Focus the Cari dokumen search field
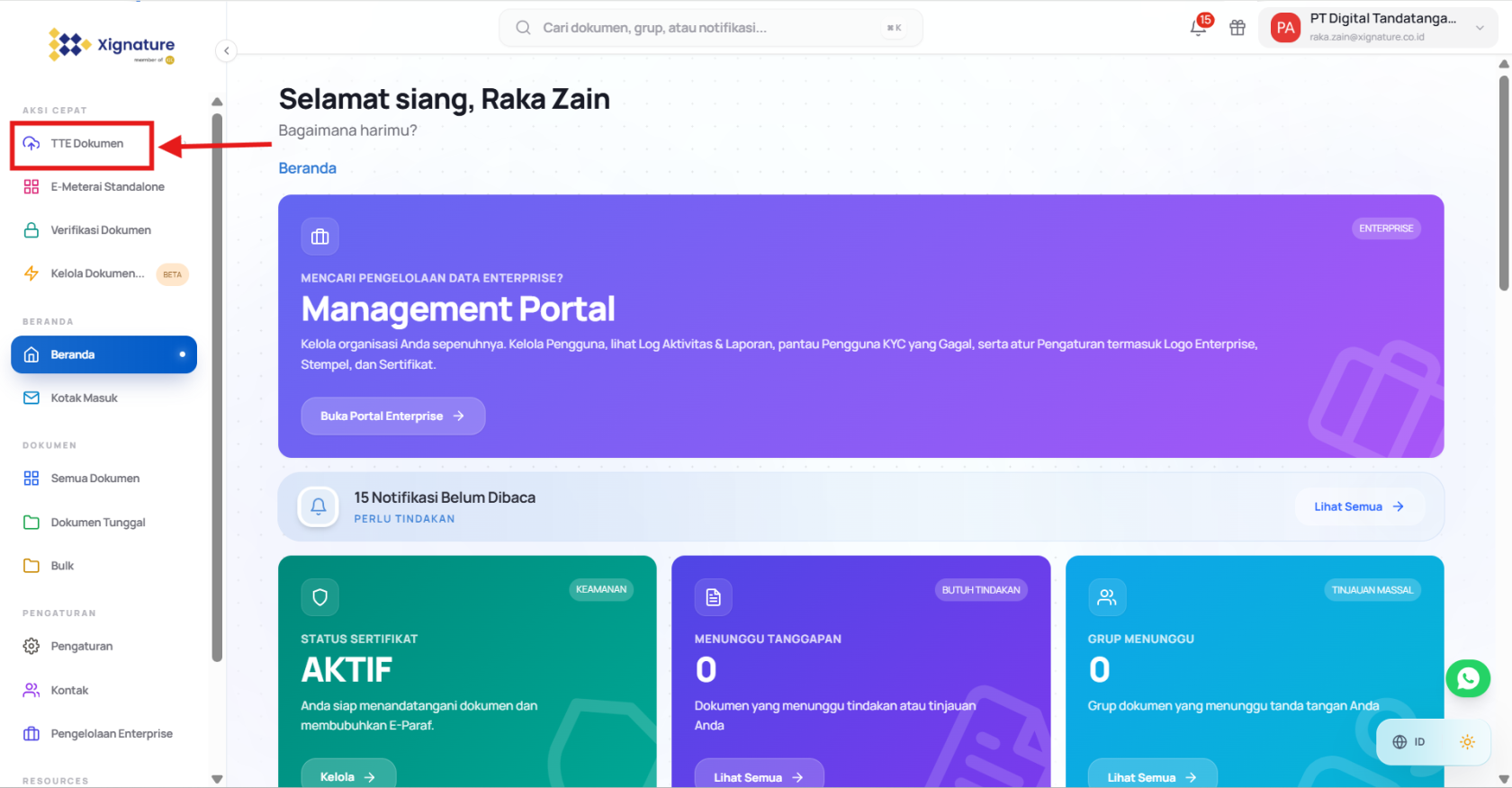The height and width of the screenshot is (788, 1512). coord(711,28)
